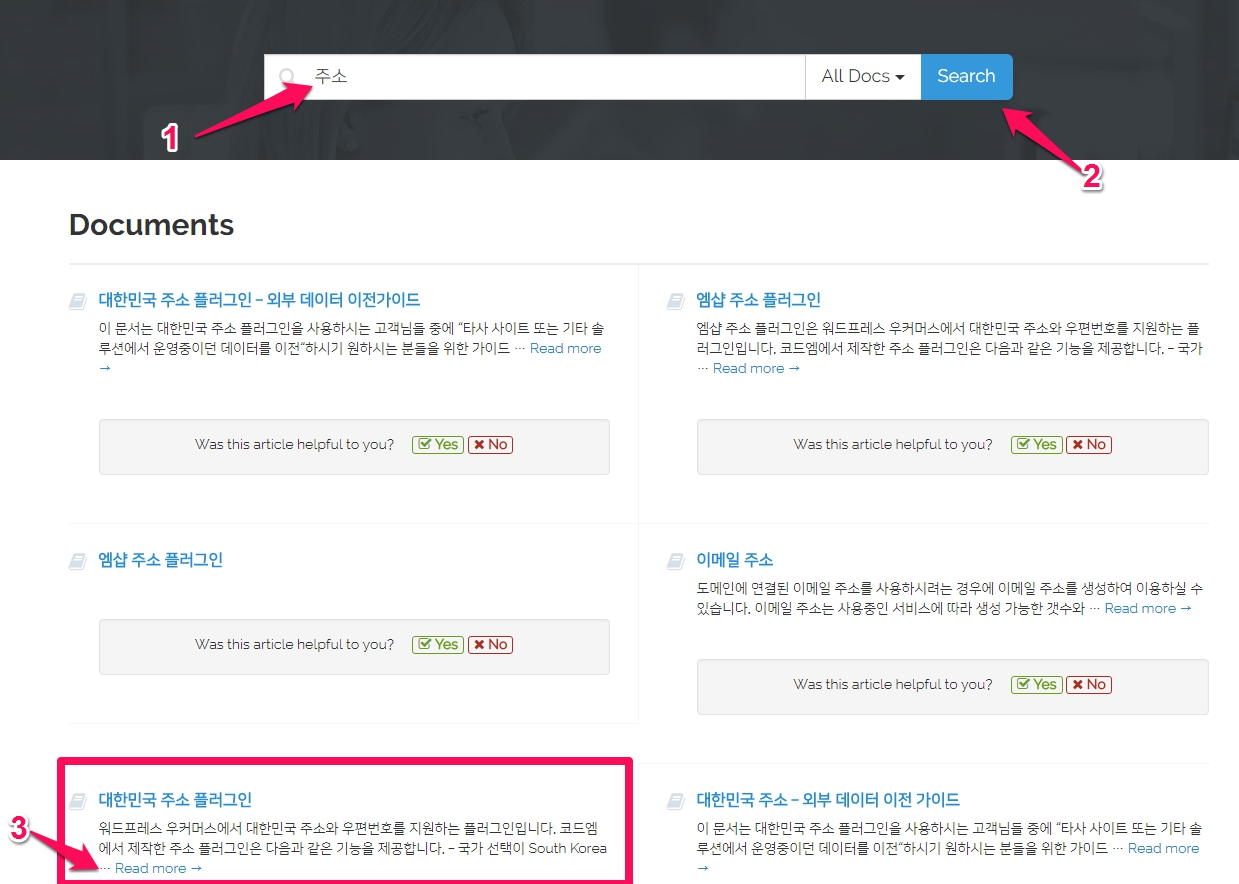Click Read more under 대한민국 주소 – 외부 데이터 이전 가이드
Screen dimensions: 1239x884
pyautogui.click(x=1162, y=848)
